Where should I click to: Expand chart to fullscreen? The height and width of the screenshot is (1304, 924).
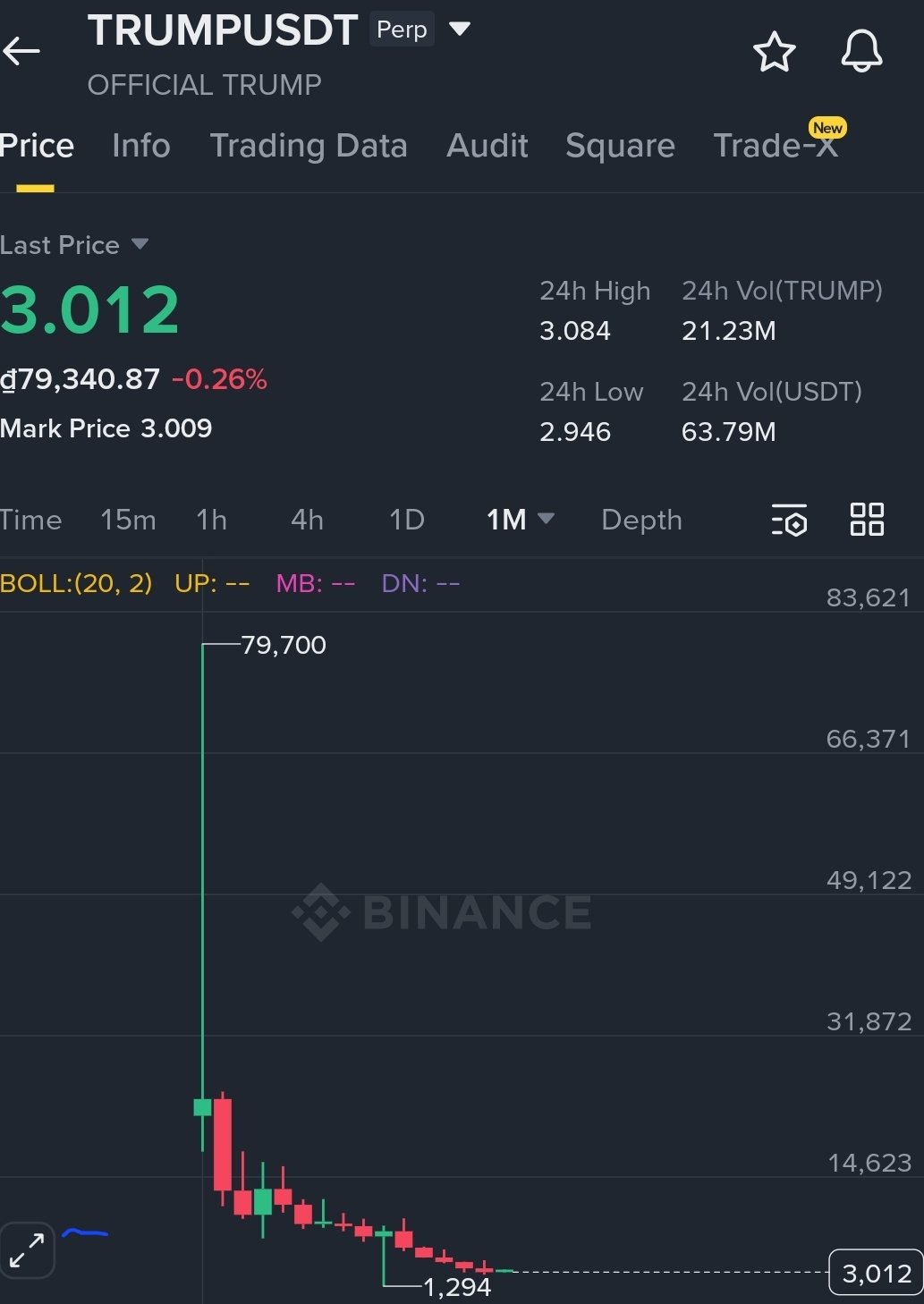(28, 1250)
